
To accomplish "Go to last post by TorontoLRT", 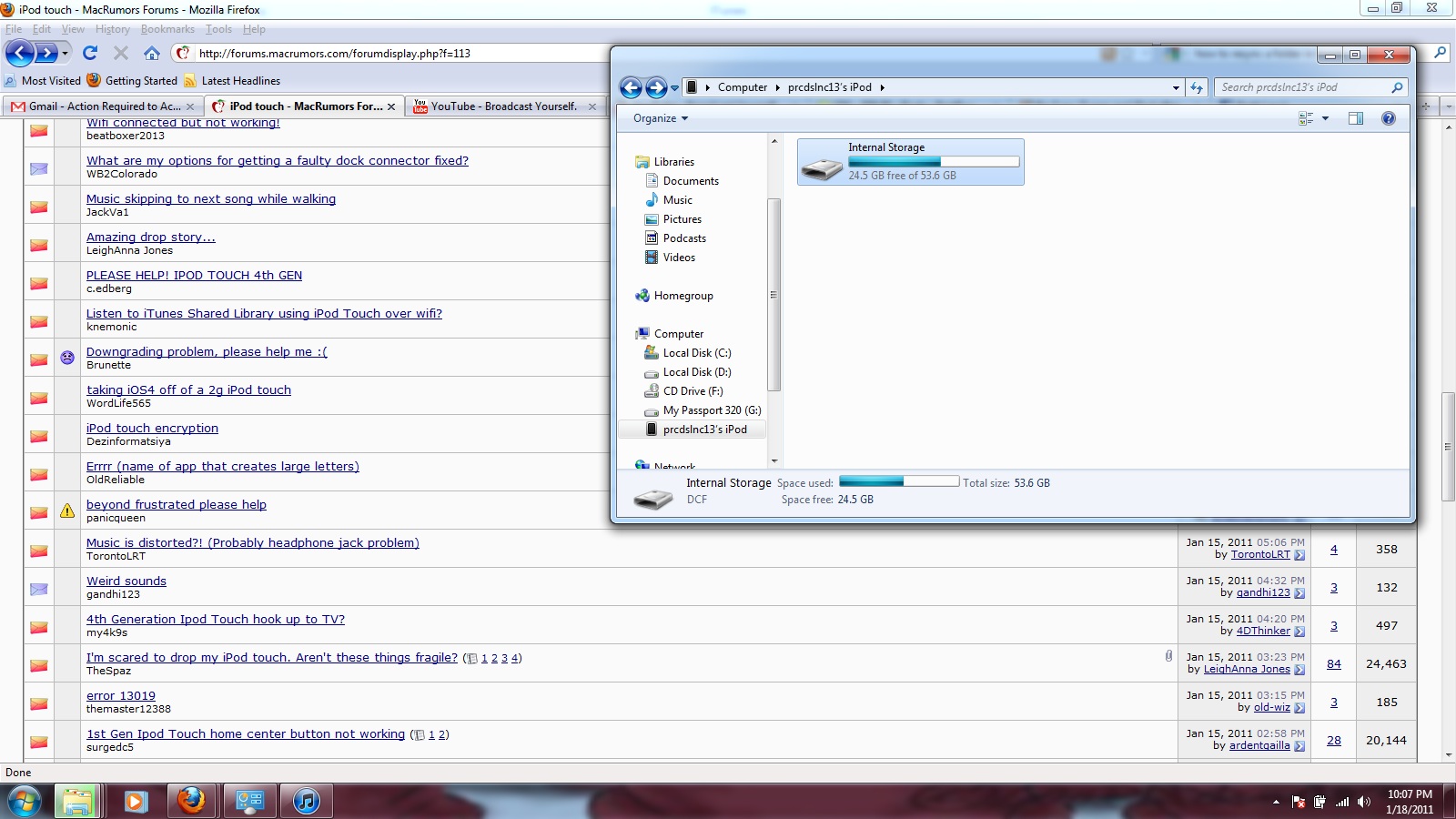I will (1299, 555).
